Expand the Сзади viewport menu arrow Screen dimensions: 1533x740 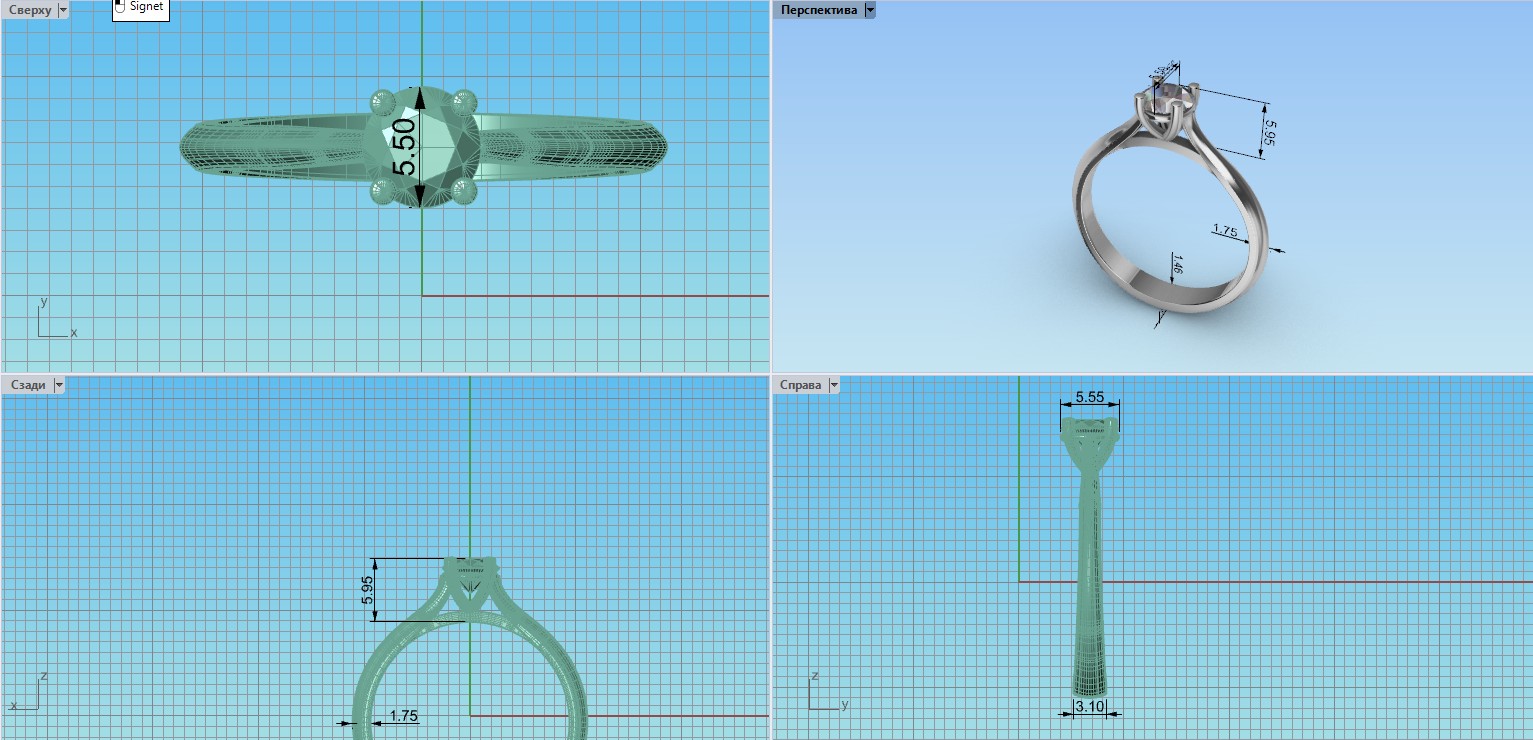(58, 385)
